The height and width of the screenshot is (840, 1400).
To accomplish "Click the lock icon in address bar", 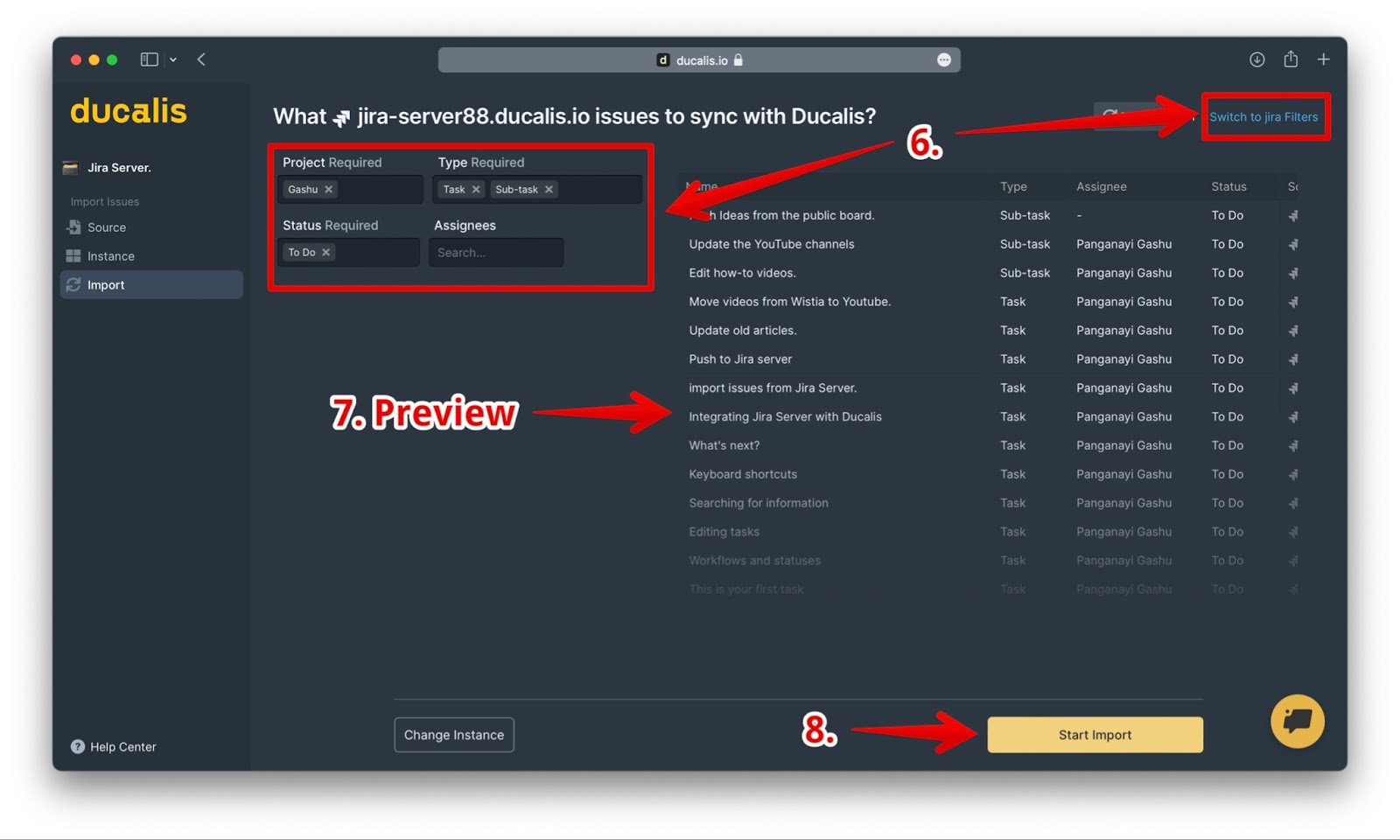I will pyautogui.click(x=738, y=59).
